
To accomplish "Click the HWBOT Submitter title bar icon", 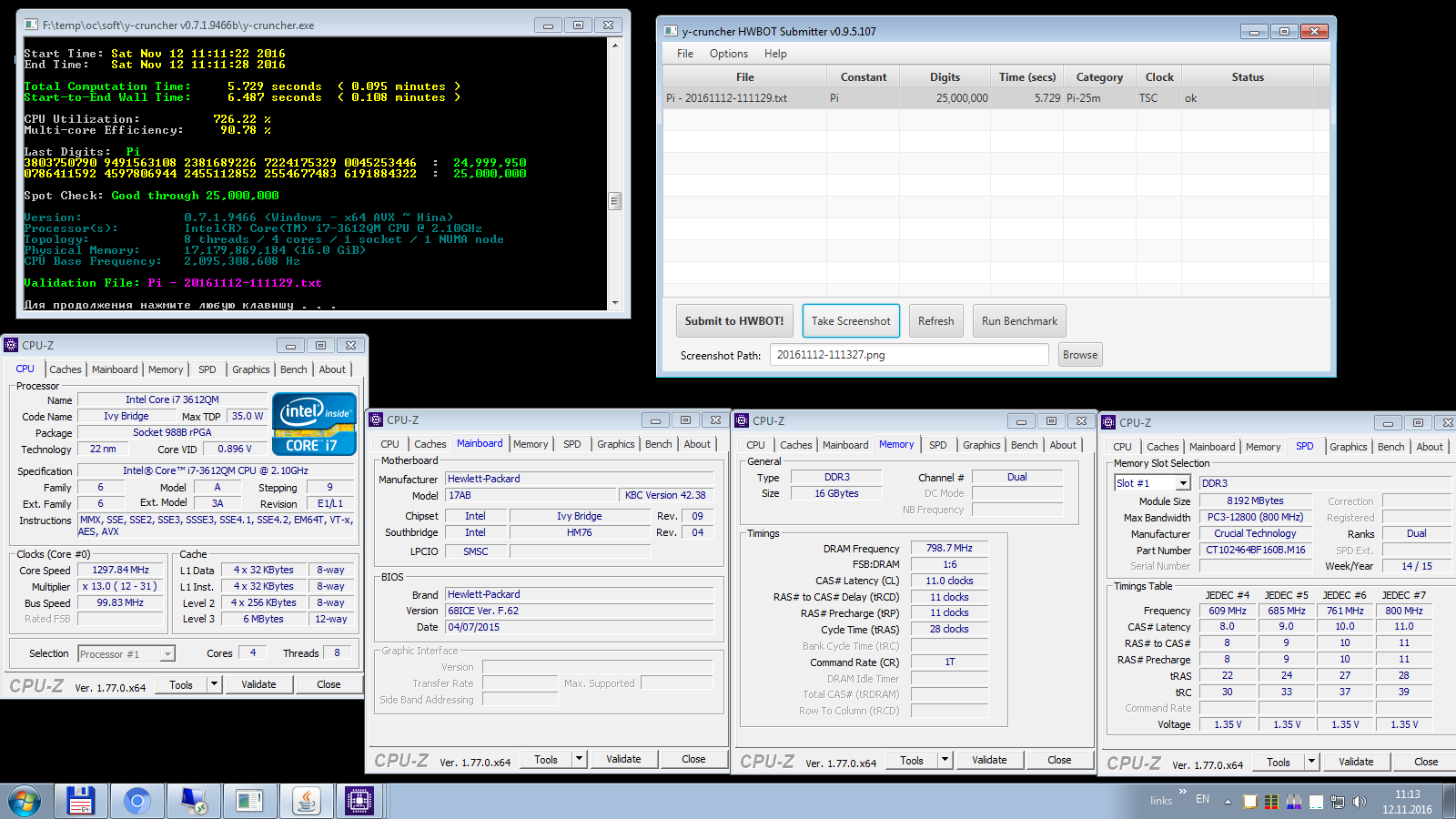I will 671,31.
